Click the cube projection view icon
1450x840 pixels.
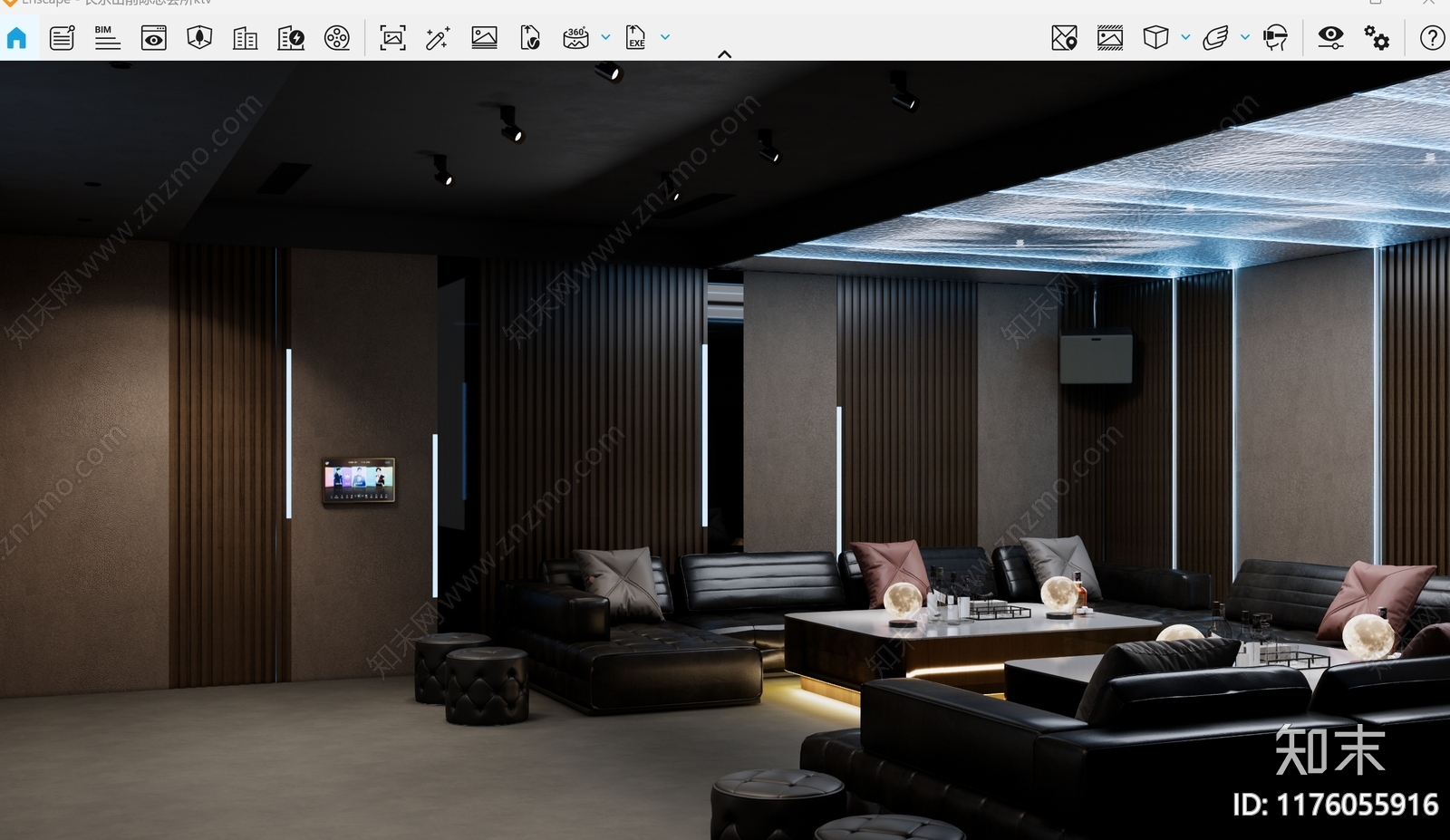click(x=1155, y=38)
